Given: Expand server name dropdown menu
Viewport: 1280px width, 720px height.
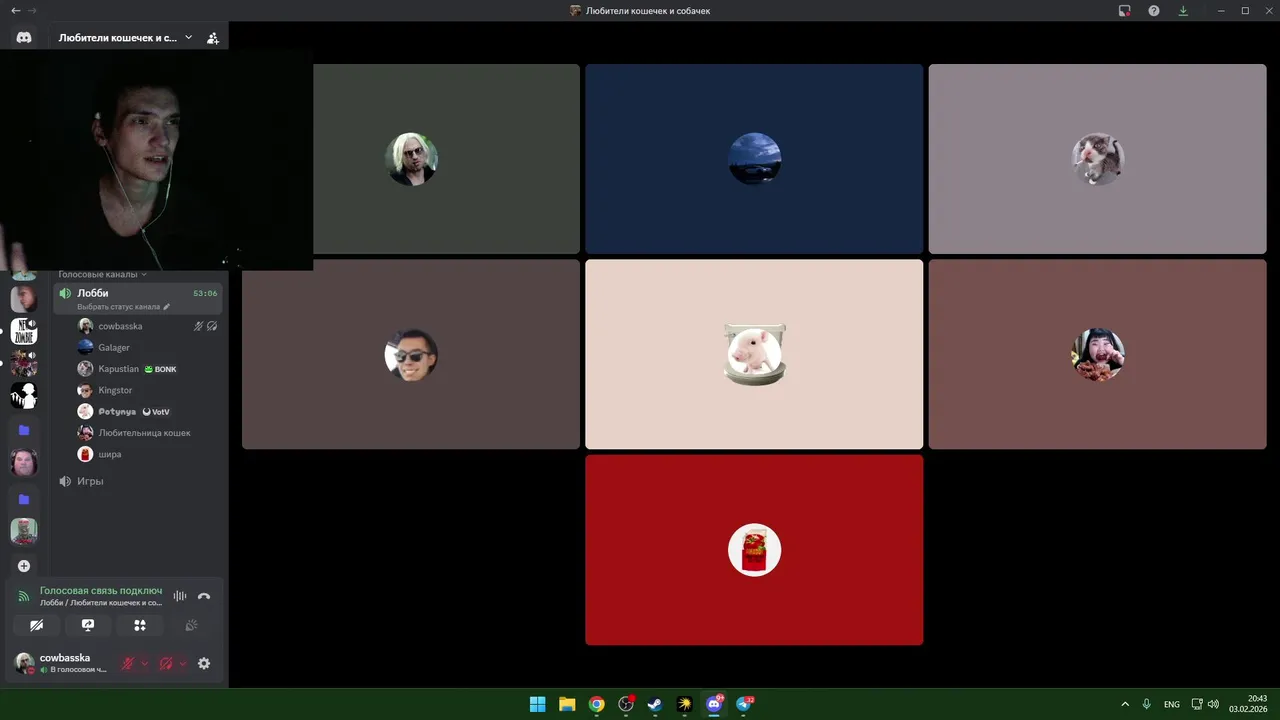Looking at the screenshot, I should pyautogui.click(x=188, y=38).
